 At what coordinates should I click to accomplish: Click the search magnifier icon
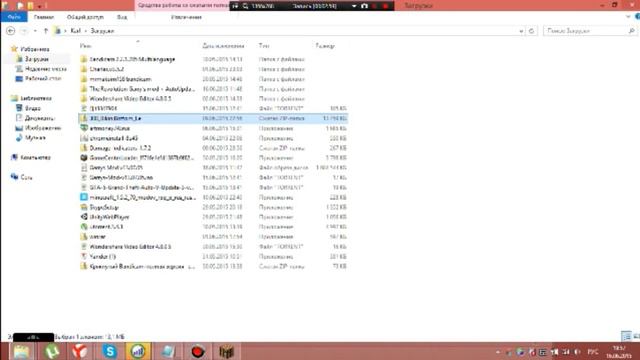[x=631, y=31]
